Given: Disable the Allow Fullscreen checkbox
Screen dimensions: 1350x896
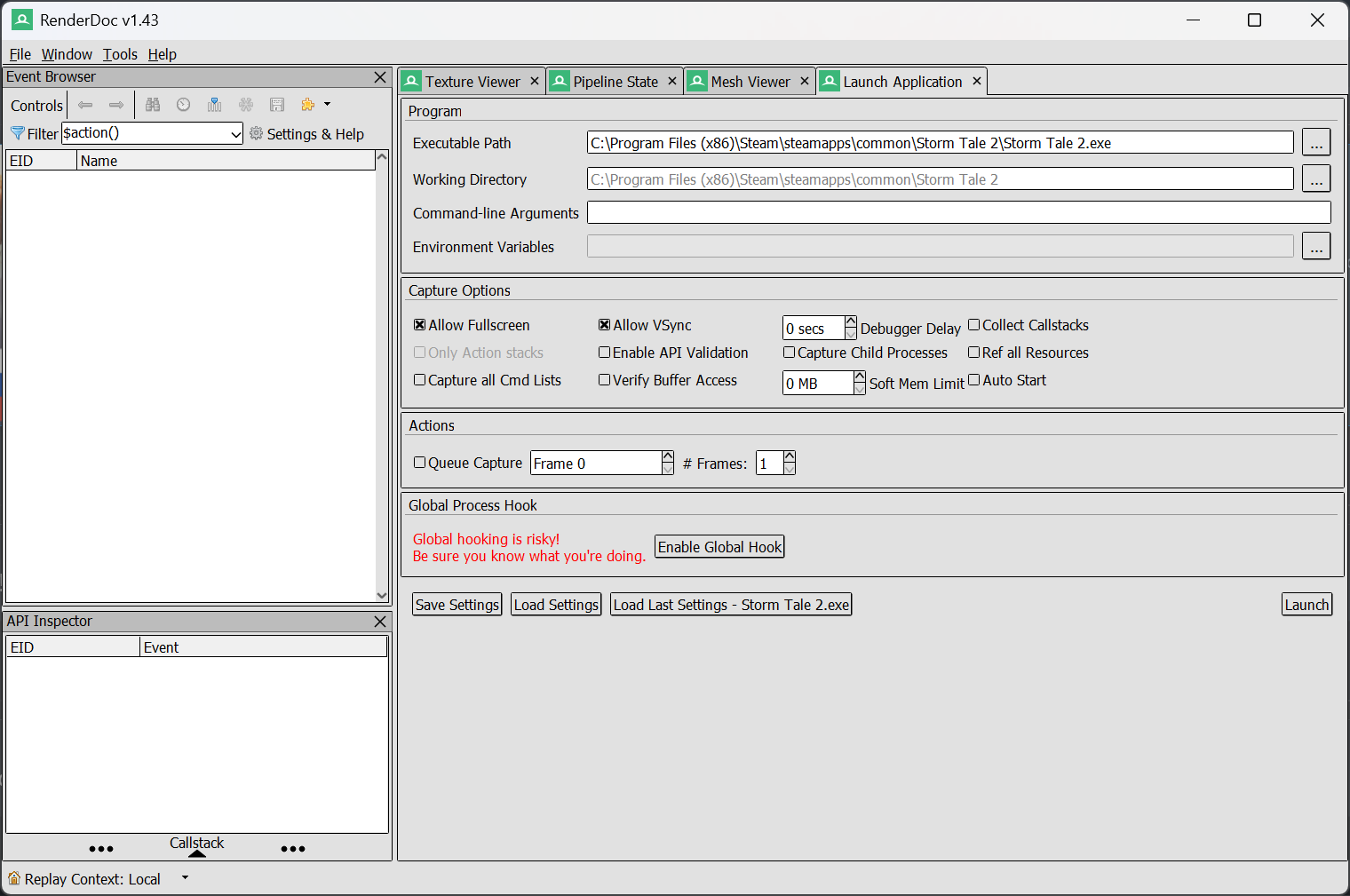Looking at the screenshot, I should click(x=420, y=325).
